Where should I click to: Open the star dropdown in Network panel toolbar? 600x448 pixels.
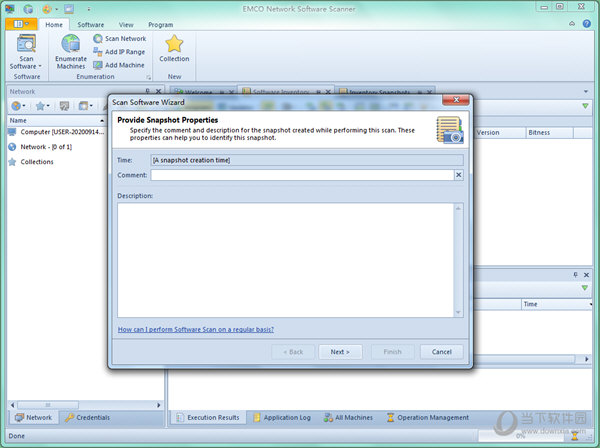point(42,106)
